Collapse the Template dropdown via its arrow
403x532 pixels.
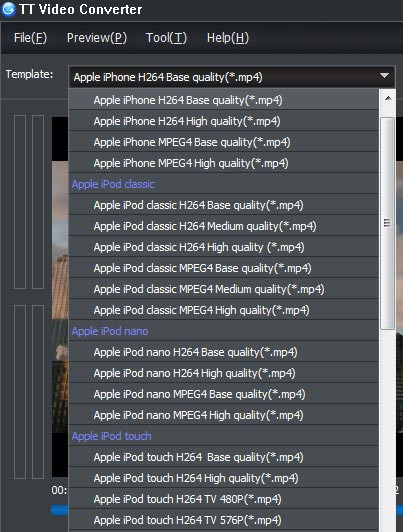click(384, 75)
